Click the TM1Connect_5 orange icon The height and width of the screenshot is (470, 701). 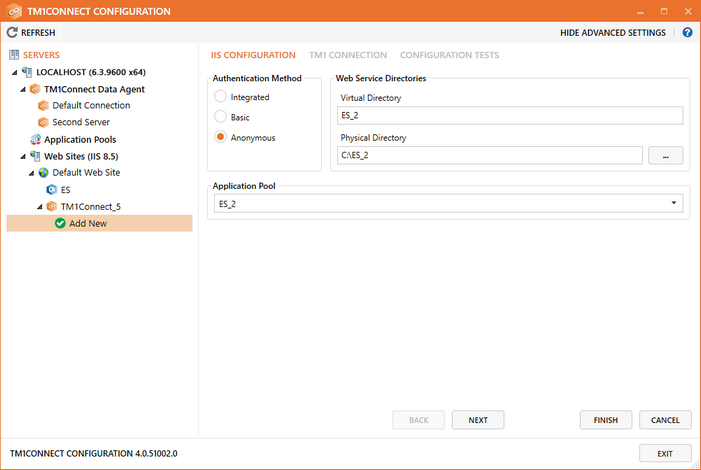point(52,206)
